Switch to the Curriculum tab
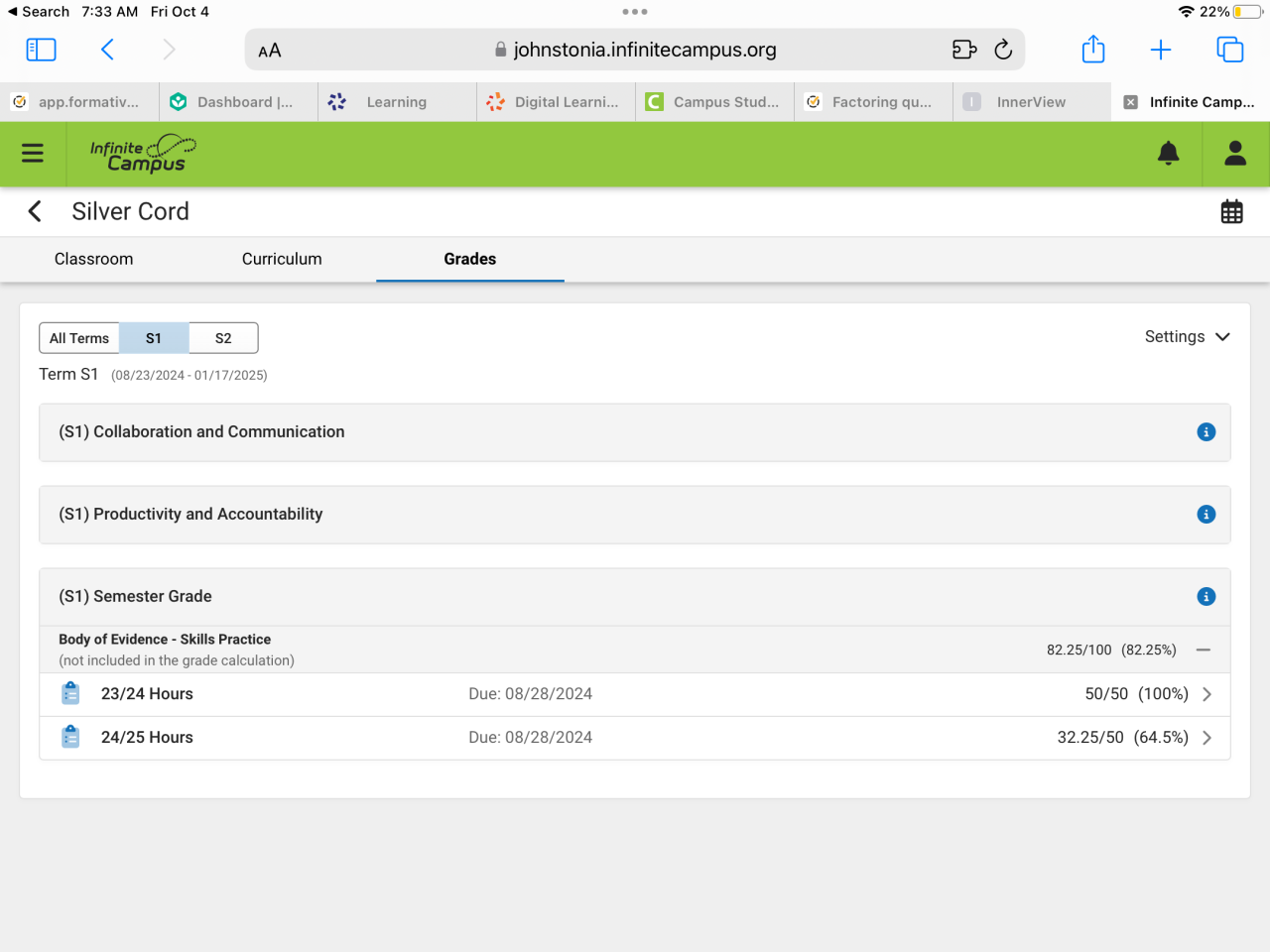Image resolution: width=1270 pixels, height=952 pixels. [x=282, y=259]
